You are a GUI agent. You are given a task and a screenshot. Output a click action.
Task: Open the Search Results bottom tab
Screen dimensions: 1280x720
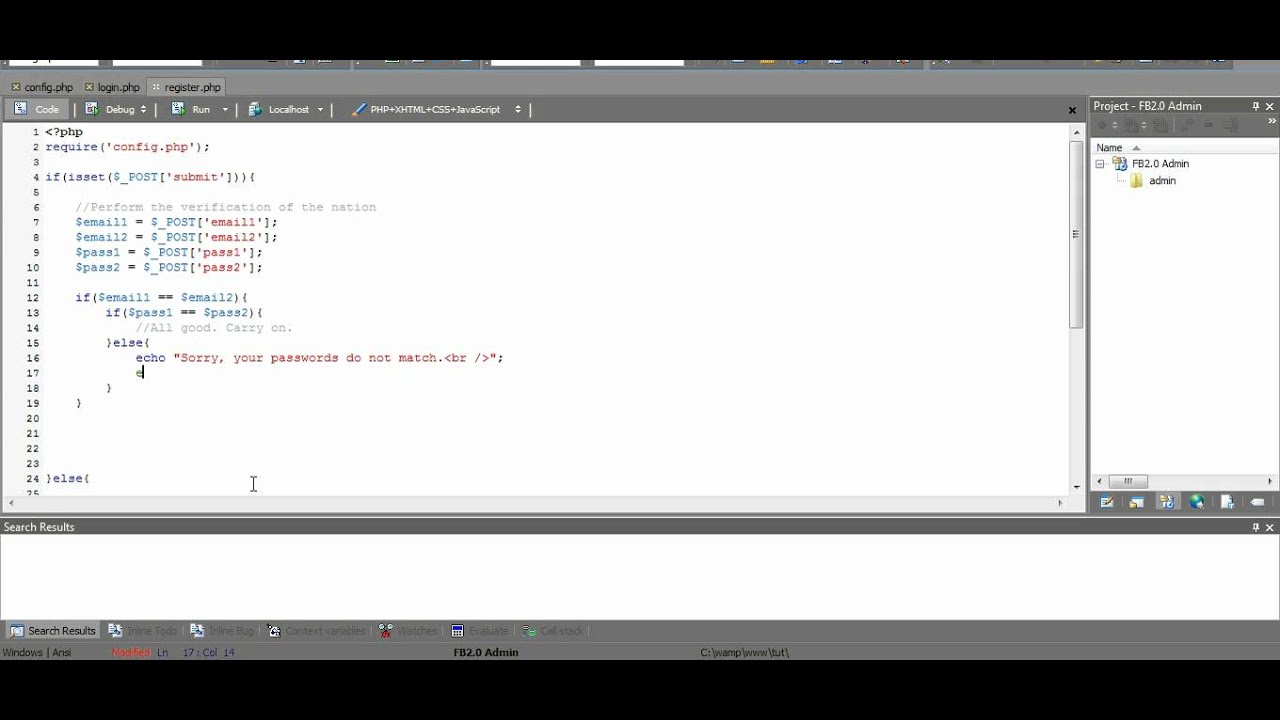53,631
